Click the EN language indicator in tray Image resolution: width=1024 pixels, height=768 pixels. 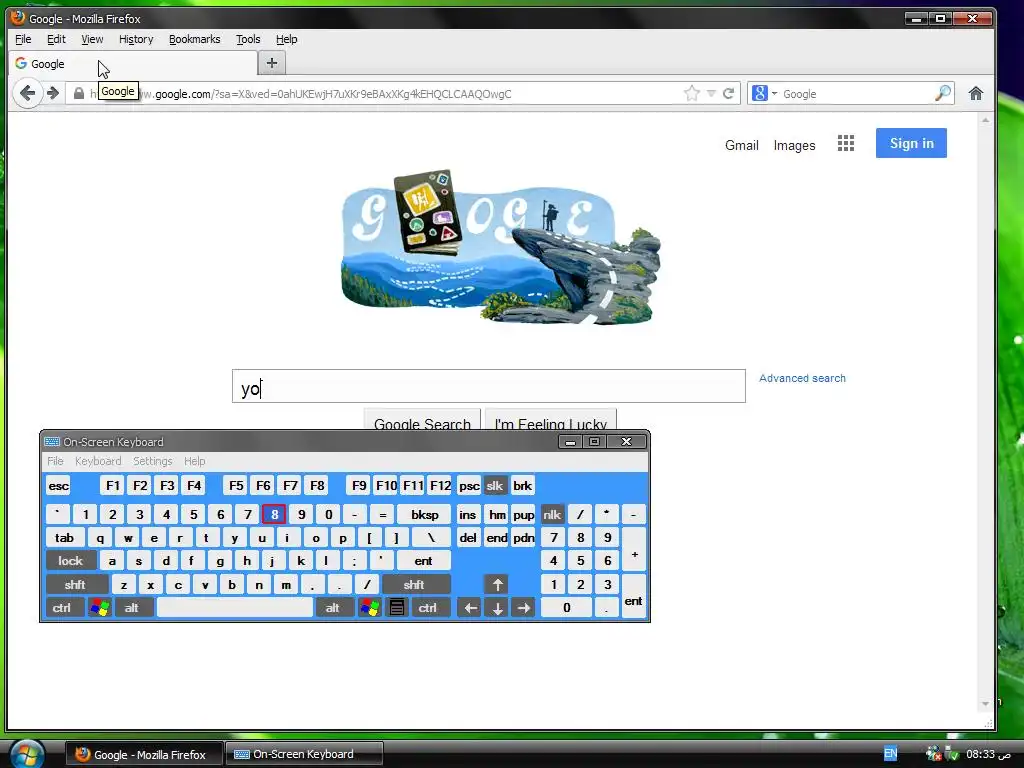coord(890,754)
